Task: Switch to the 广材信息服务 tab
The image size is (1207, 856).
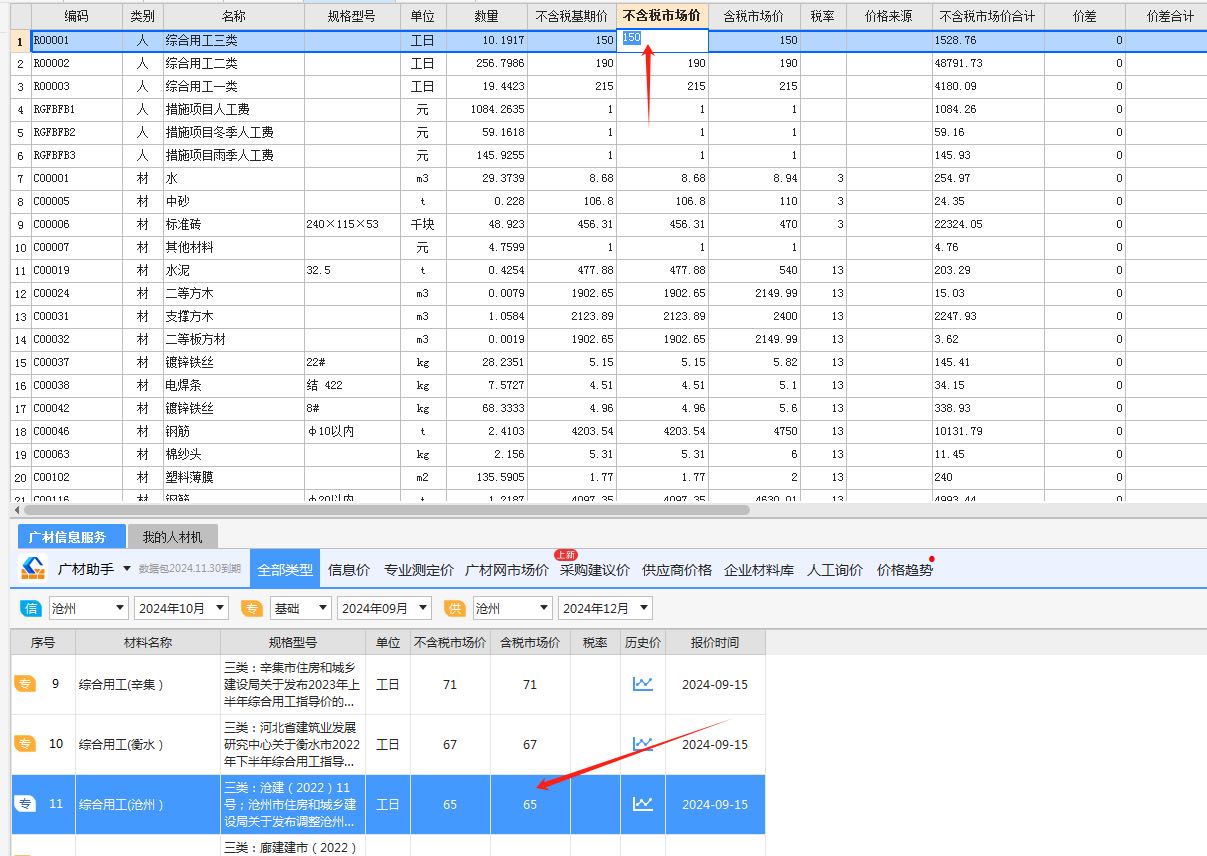Action: [x=72, y=537]
